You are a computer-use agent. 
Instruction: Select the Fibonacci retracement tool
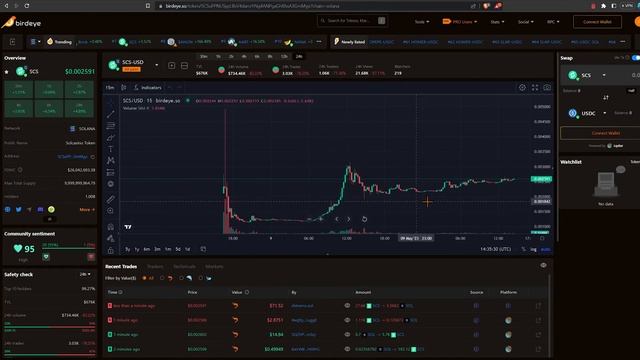point(111,126)
